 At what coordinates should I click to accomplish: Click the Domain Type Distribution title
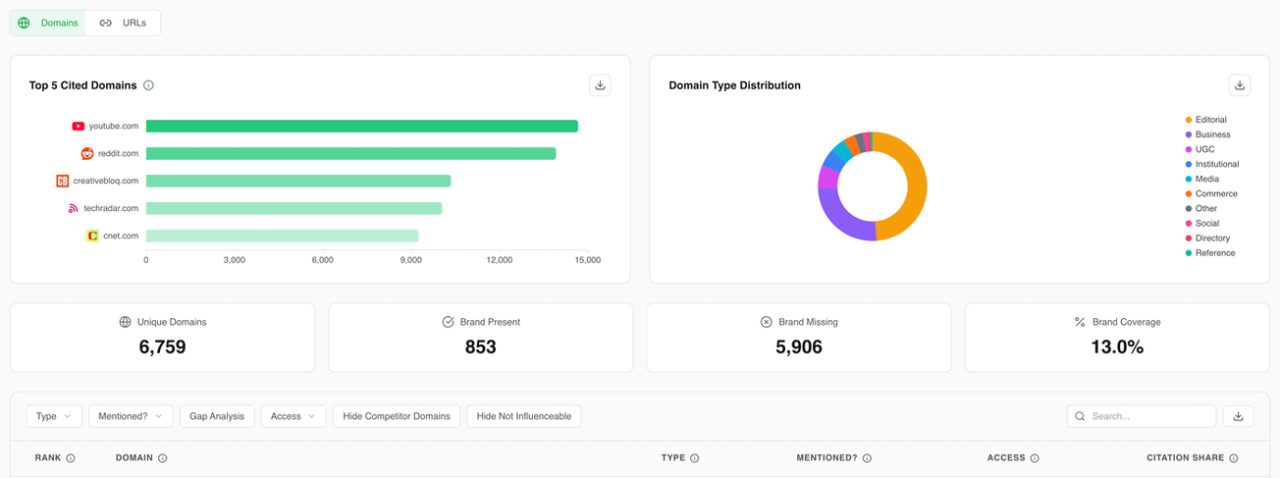click(734, 85)
